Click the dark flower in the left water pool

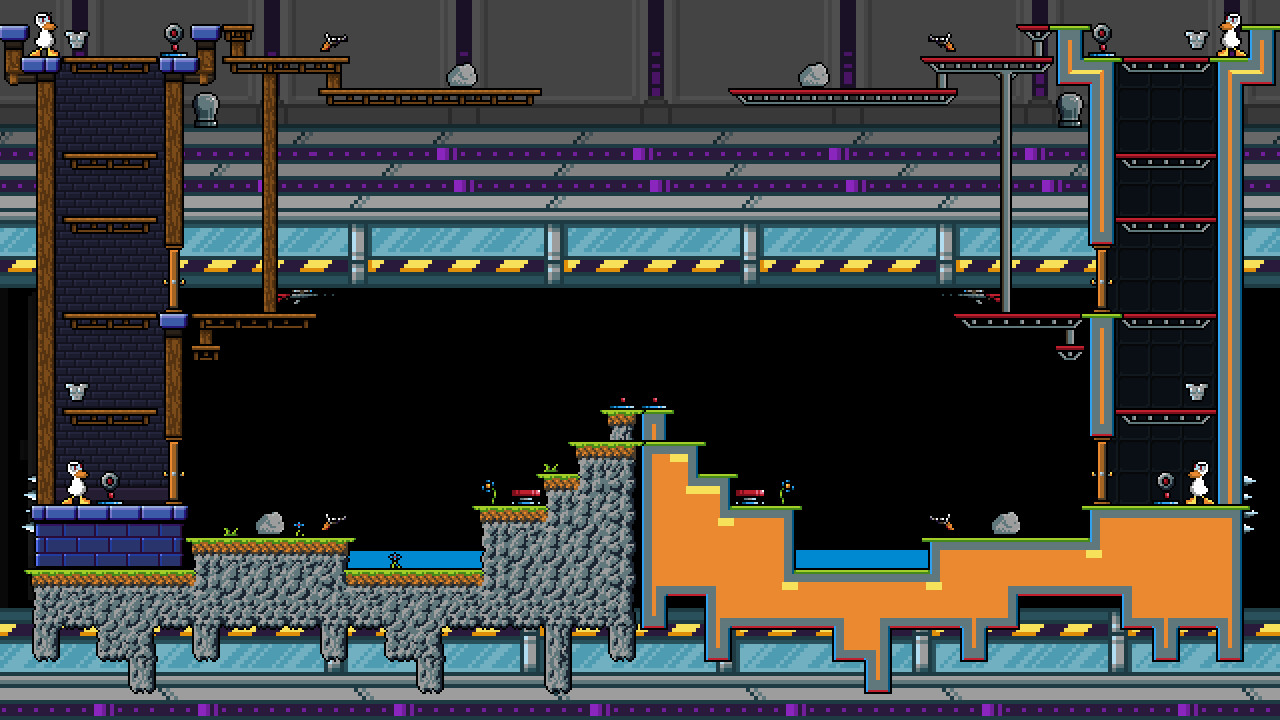[394, 561]
